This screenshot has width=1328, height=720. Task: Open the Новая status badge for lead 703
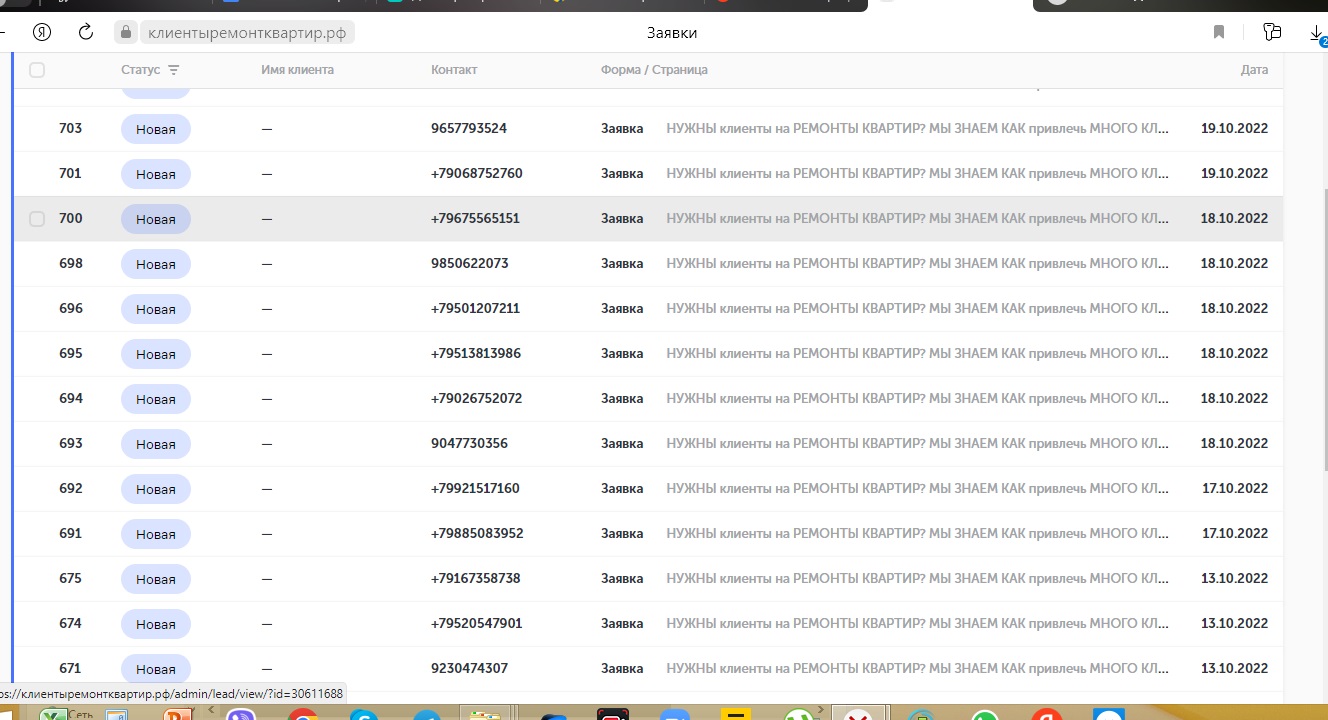coord(155,129)
